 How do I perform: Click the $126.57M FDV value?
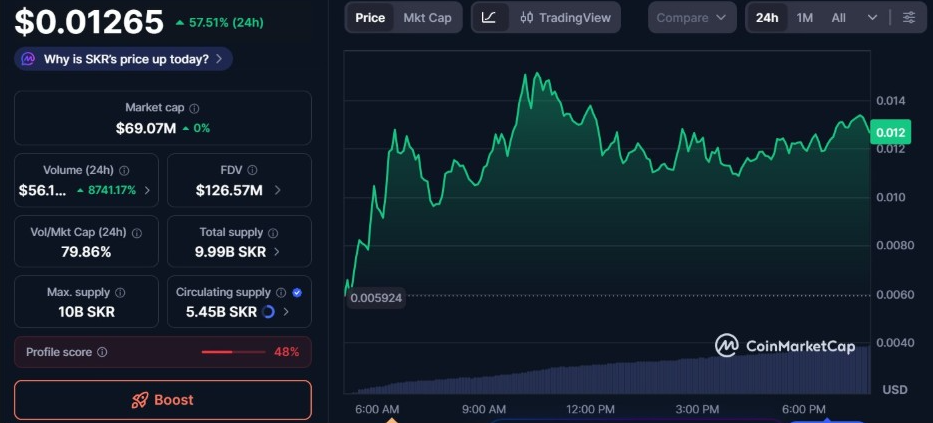229,190
